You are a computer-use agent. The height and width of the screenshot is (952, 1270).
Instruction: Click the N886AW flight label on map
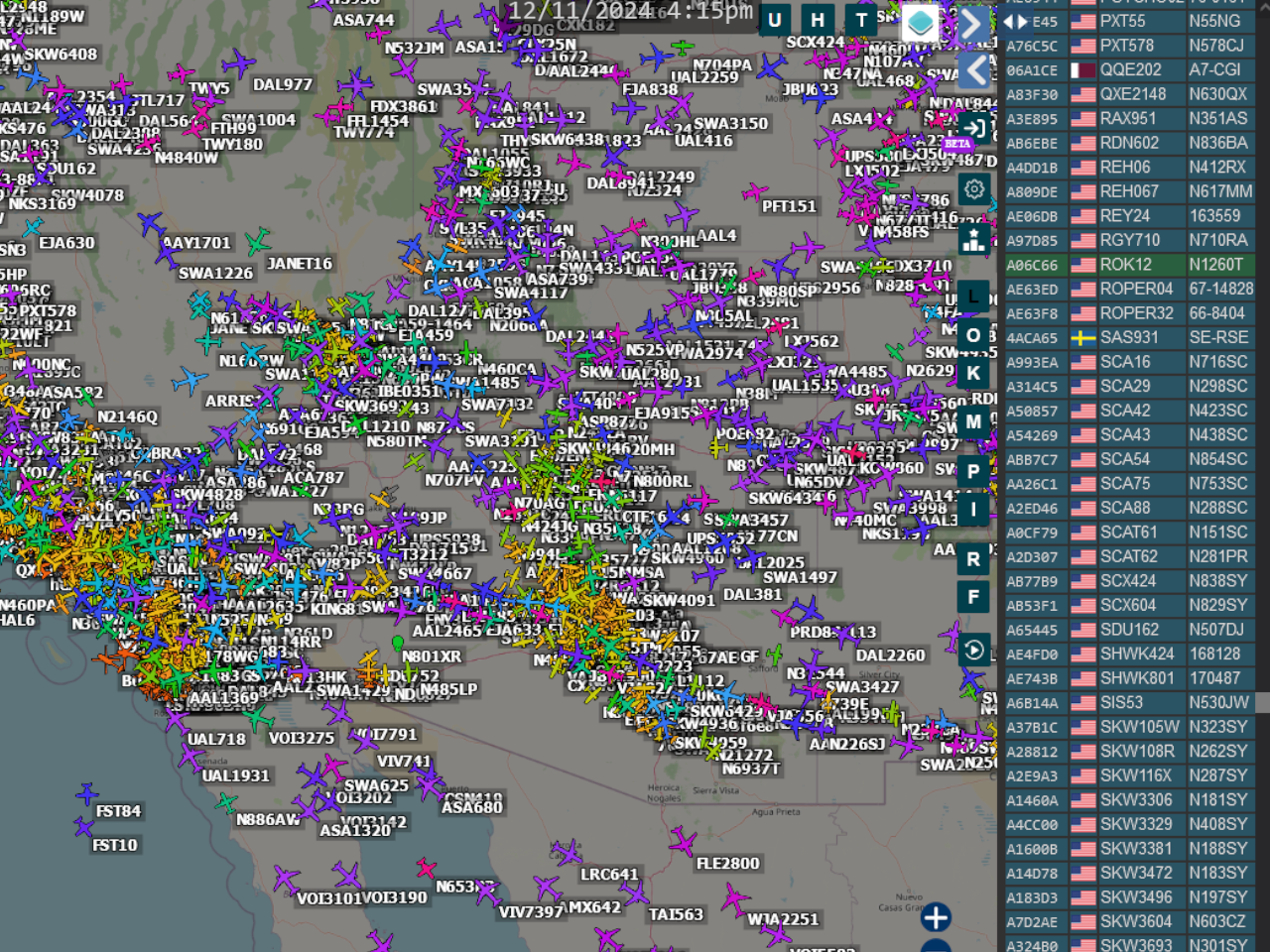[x=268, y=819]
